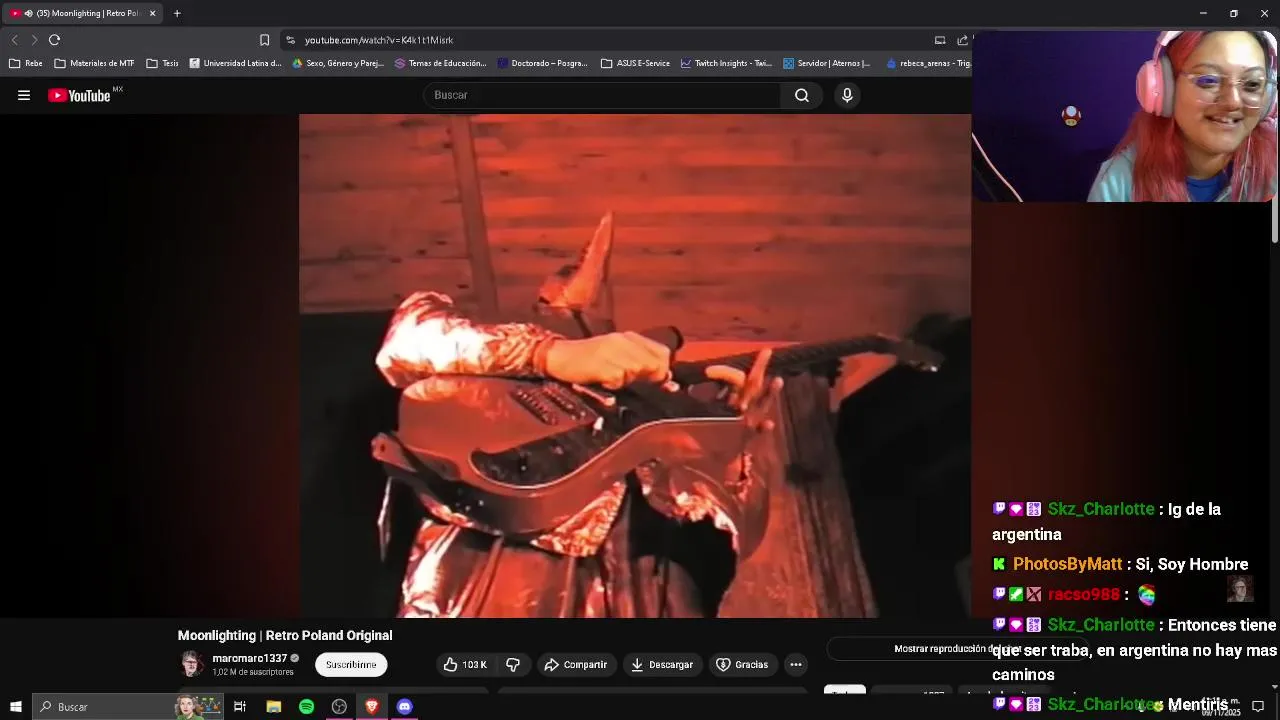Click PhotosByMatt username in chat overlay

click(x=1068, y=565)
